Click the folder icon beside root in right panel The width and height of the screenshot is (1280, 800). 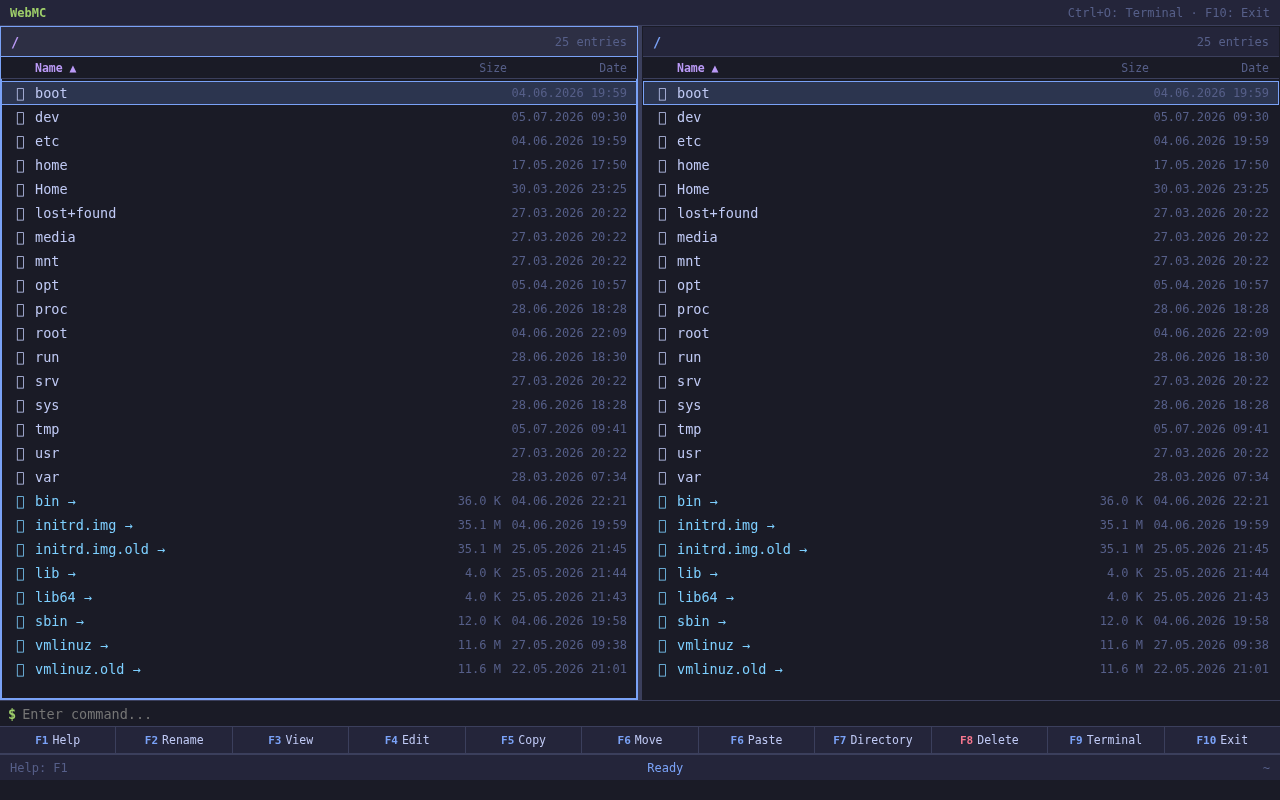662,333
